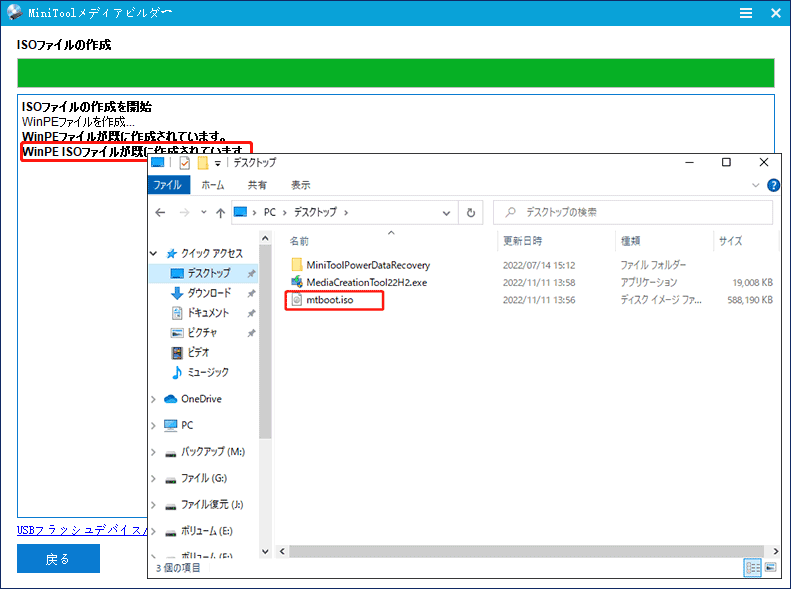Screen dimensions: 791x589
Task: Click PC in the address breadcrumb
Action: coord(270,212)
